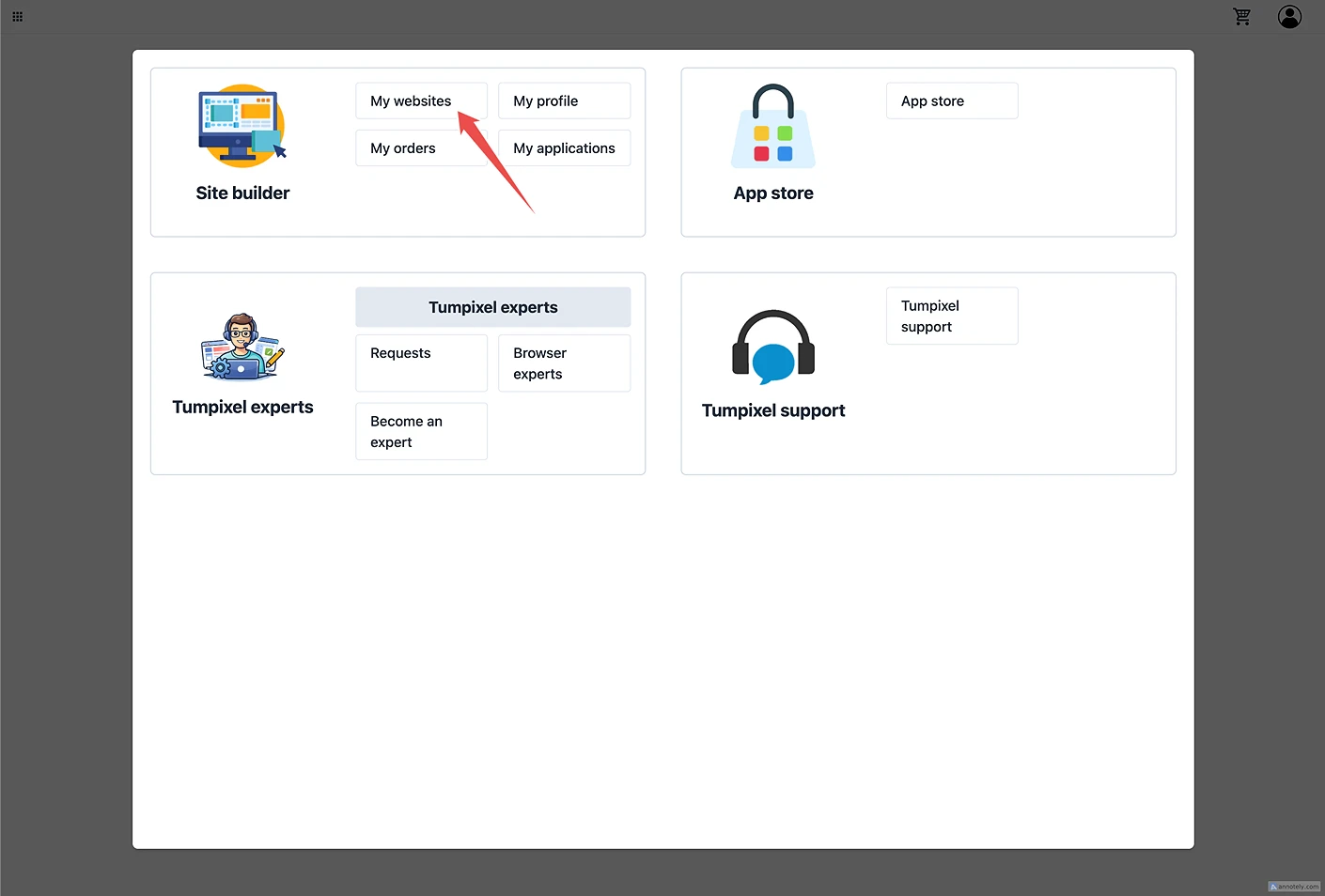Open the user account avatar menu
This screenshot has width=1325, height=896.
1289,17
